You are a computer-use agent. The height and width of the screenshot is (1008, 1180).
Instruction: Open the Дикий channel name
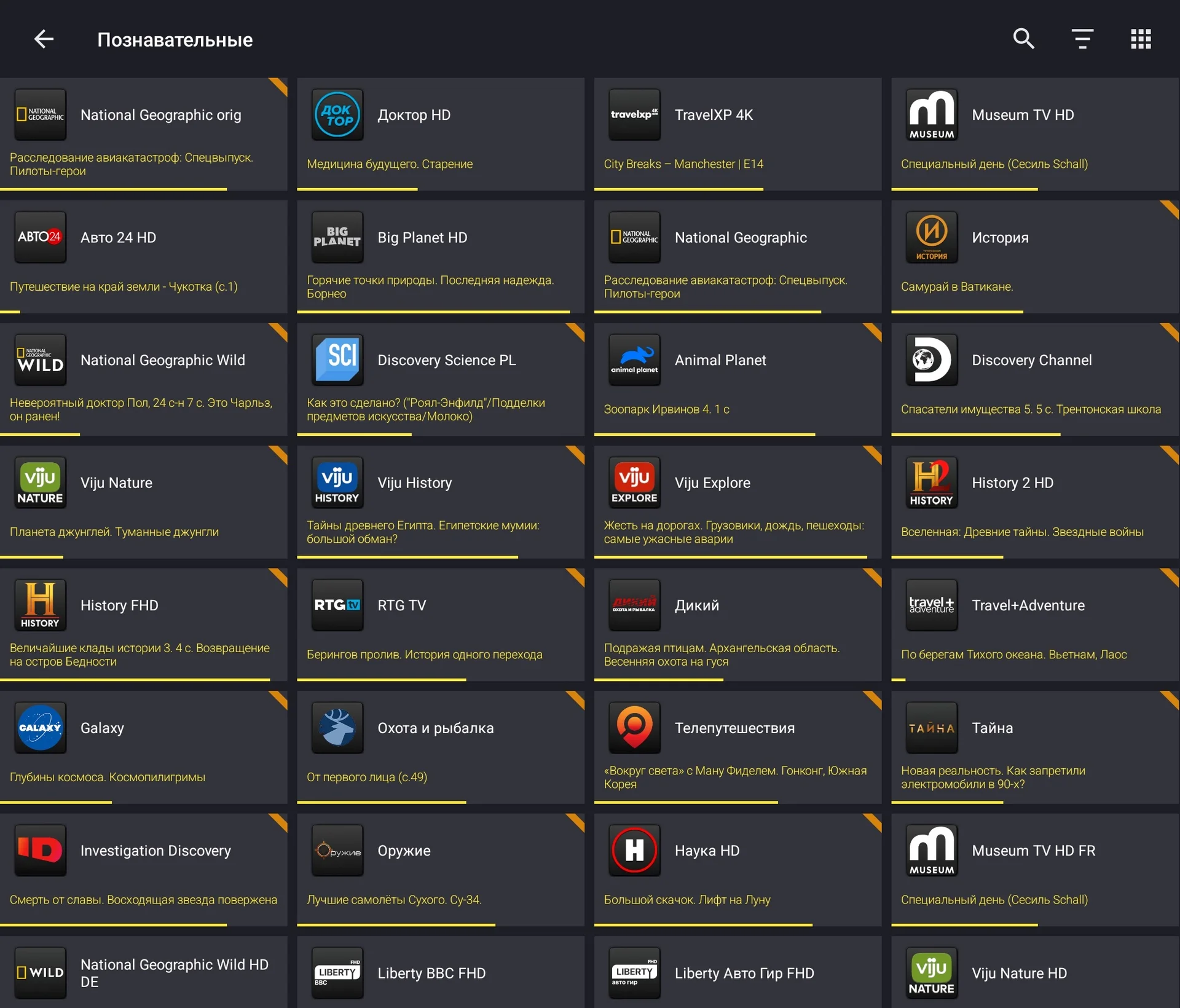coord(697,605)
